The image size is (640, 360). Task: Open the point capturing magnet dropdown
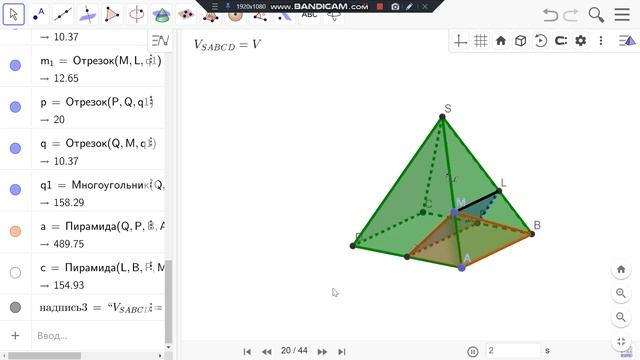[561, 41]
